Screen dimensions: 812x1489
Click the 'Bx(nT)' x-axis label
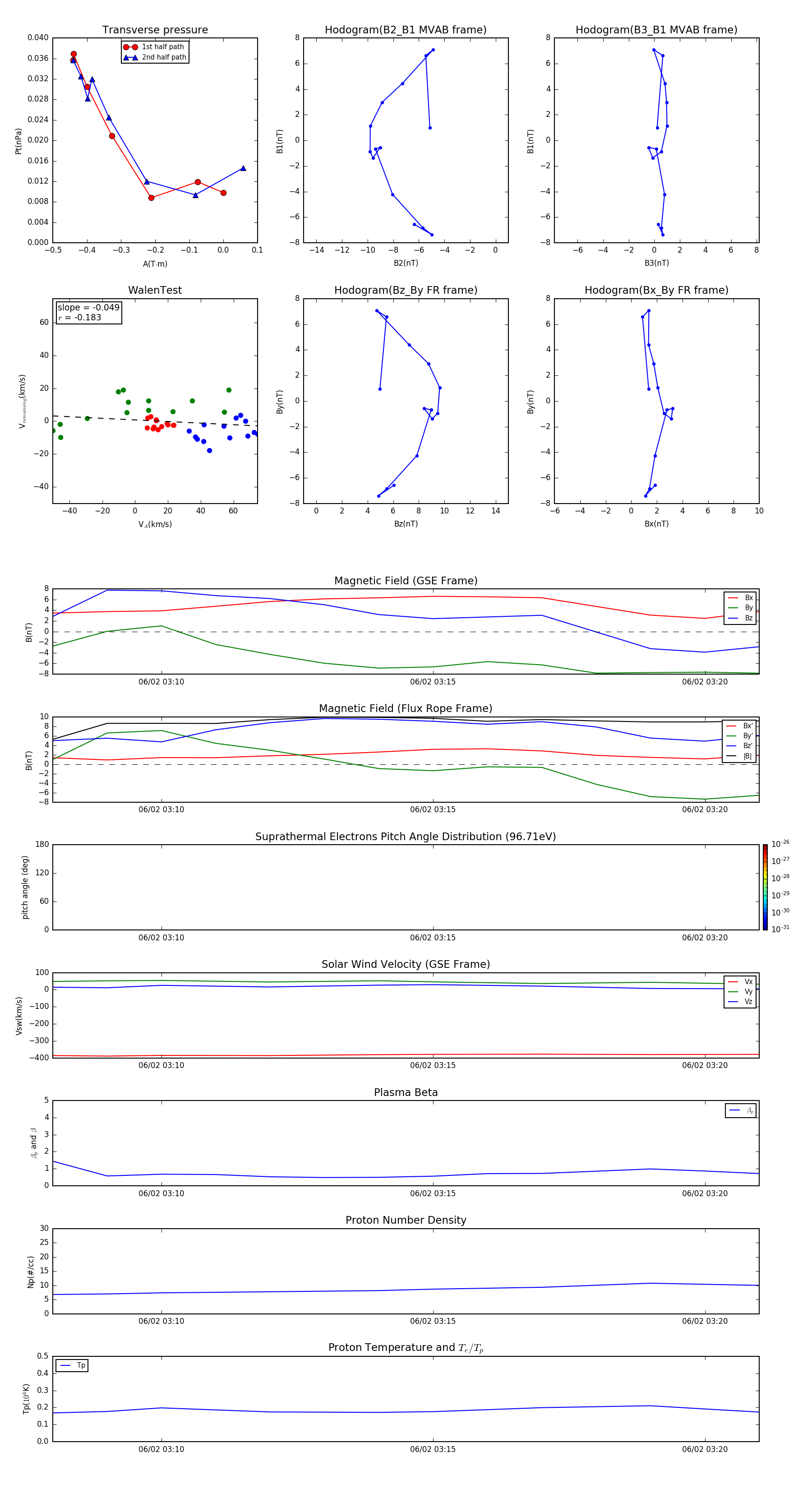656,524
